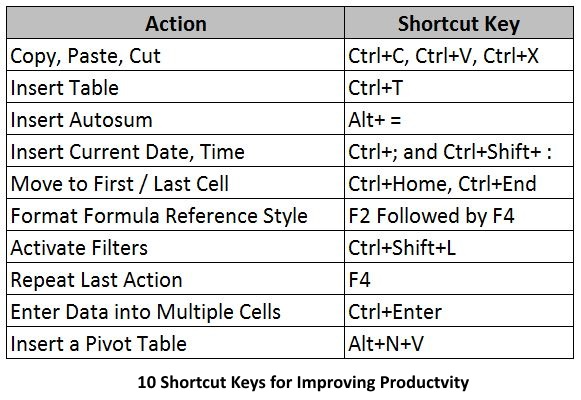Select the Repeat Last Action cell
The image size is (581, 400).
coord(176,279)
